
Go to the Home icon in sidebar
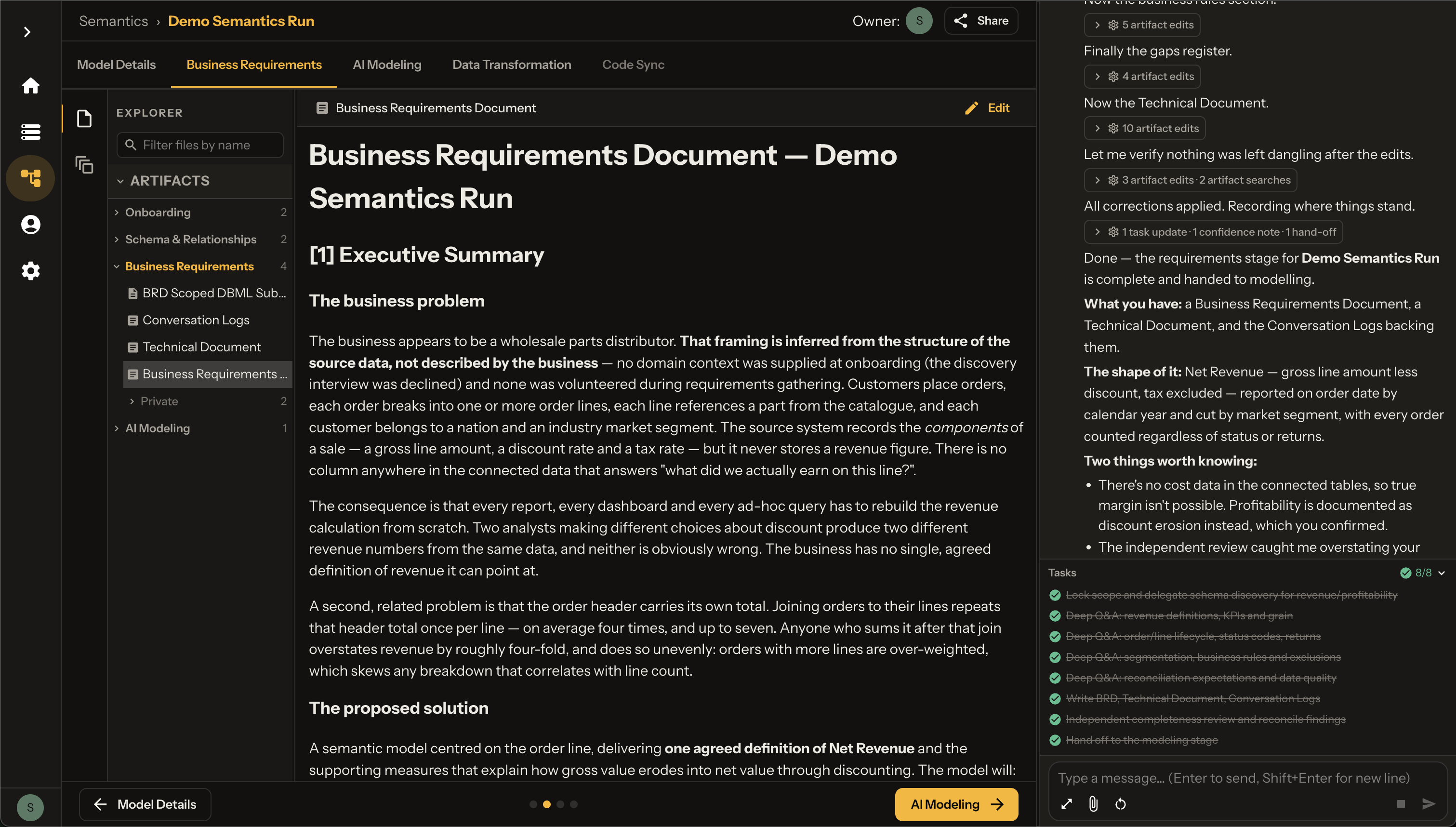pos(31,86)
